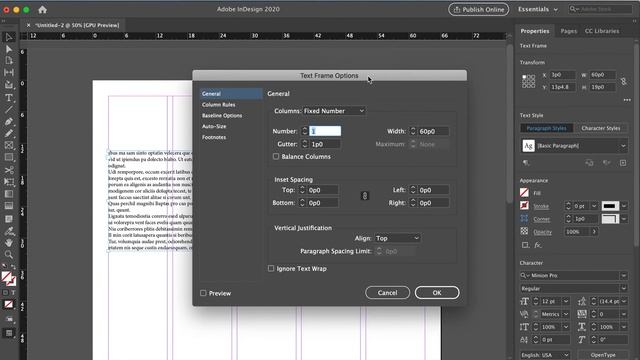Open the Opacity slider arrow
Screen dimensions: 640x360
tap(594, 232)
